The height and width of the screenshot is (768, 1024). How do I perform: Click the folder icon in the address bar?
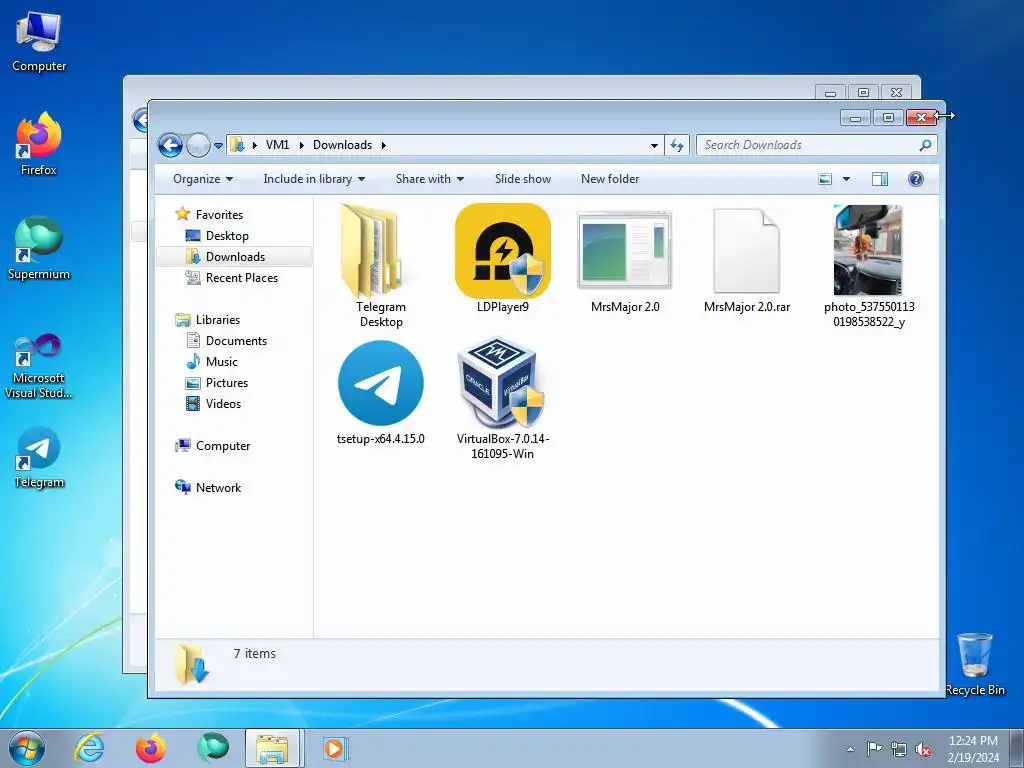pos(238,145)
